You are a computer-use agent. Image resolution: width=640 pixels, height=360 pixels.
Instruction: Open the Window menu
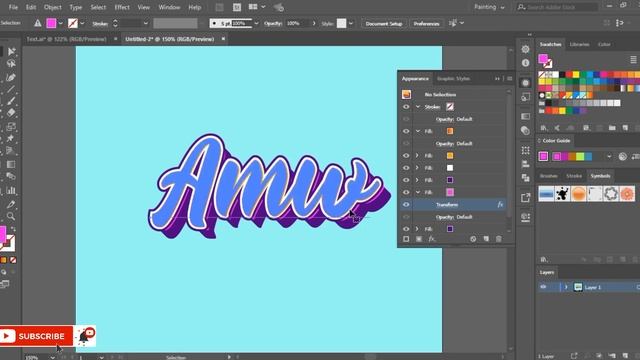coord(169,7)
